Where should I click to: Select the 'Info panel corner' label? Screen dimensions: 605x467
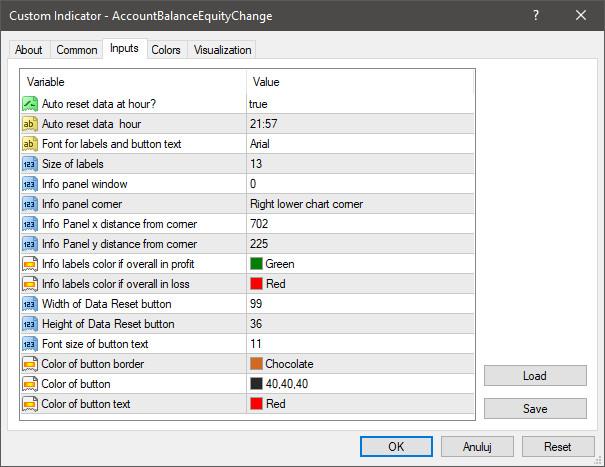click(x=82, y=204)
